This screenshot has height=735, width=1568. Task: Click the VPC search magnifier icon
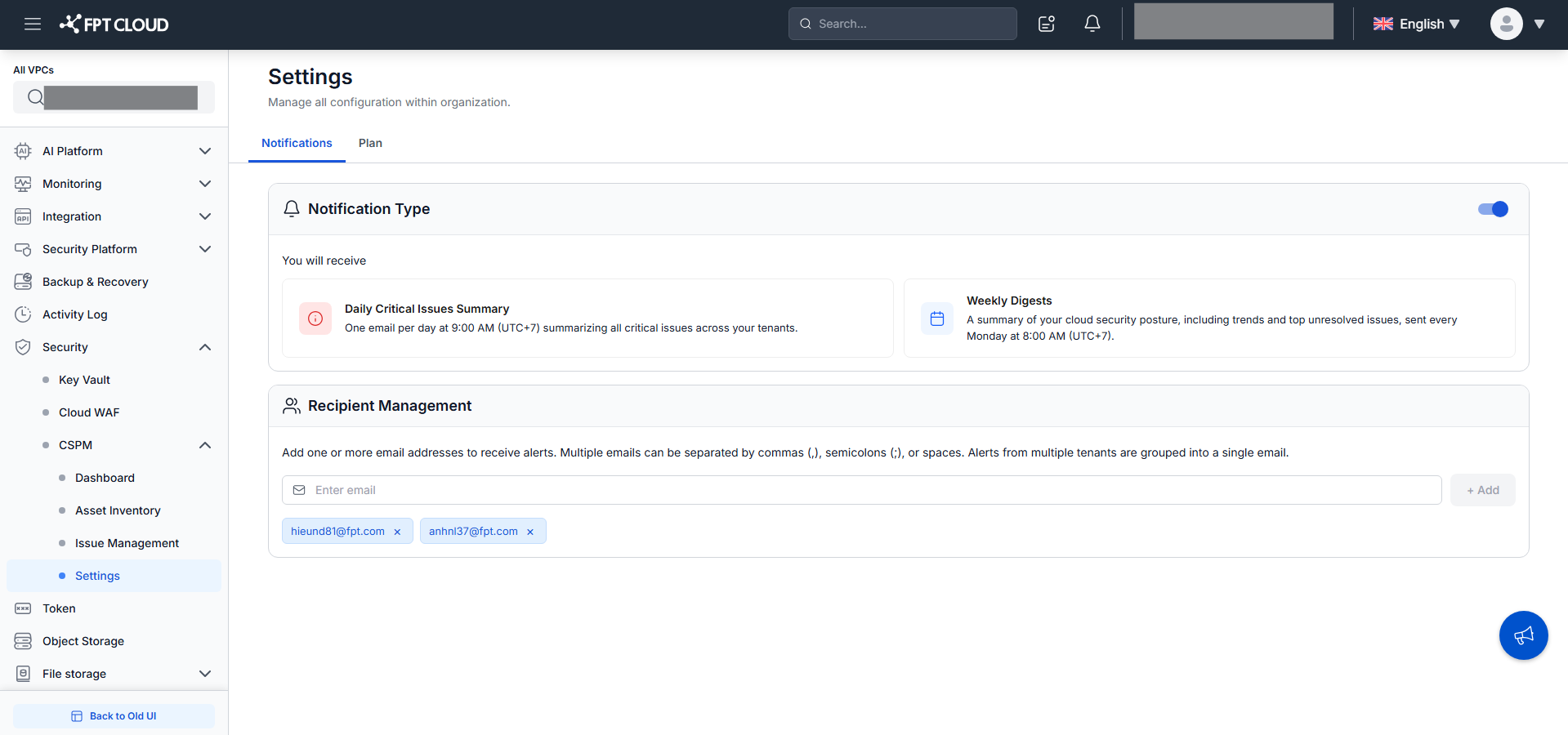tap(35, 98)
